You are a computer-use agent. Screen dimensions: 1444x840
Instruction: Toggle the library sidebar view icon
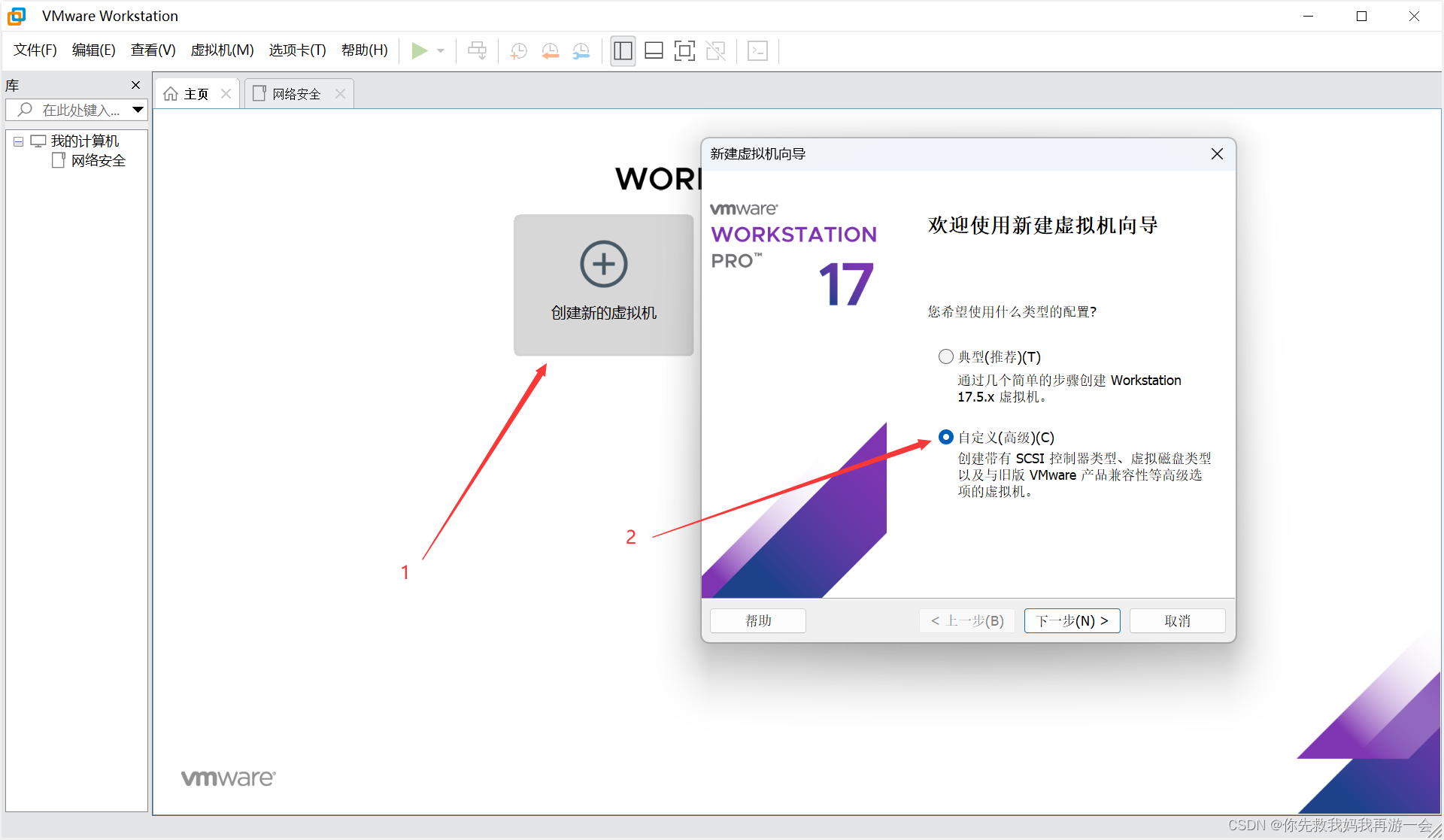click(x=623, y=50)
